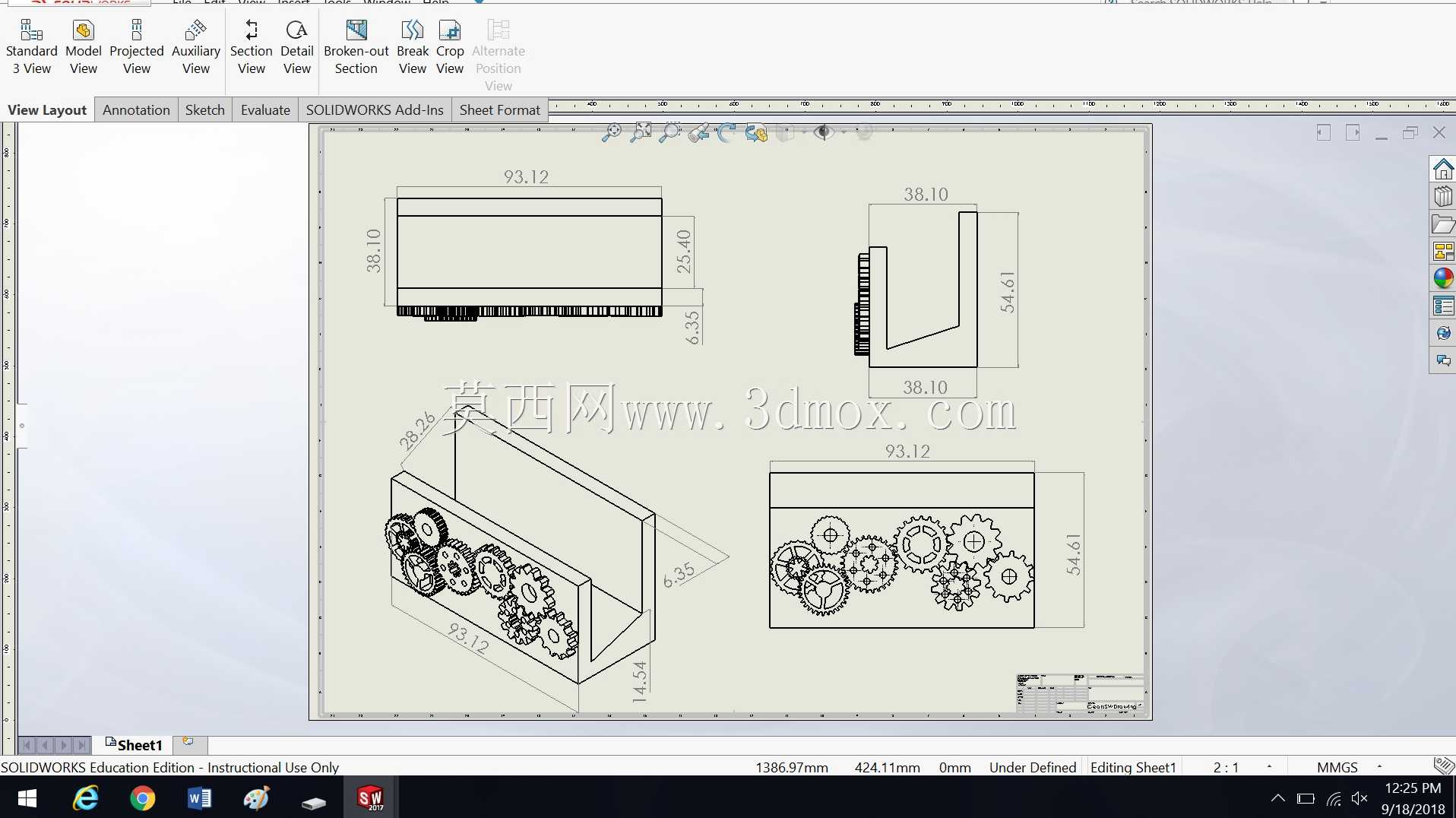Click the Model View tool
Viewport: 1456px width, 818px height.
[x=84, y=47]
